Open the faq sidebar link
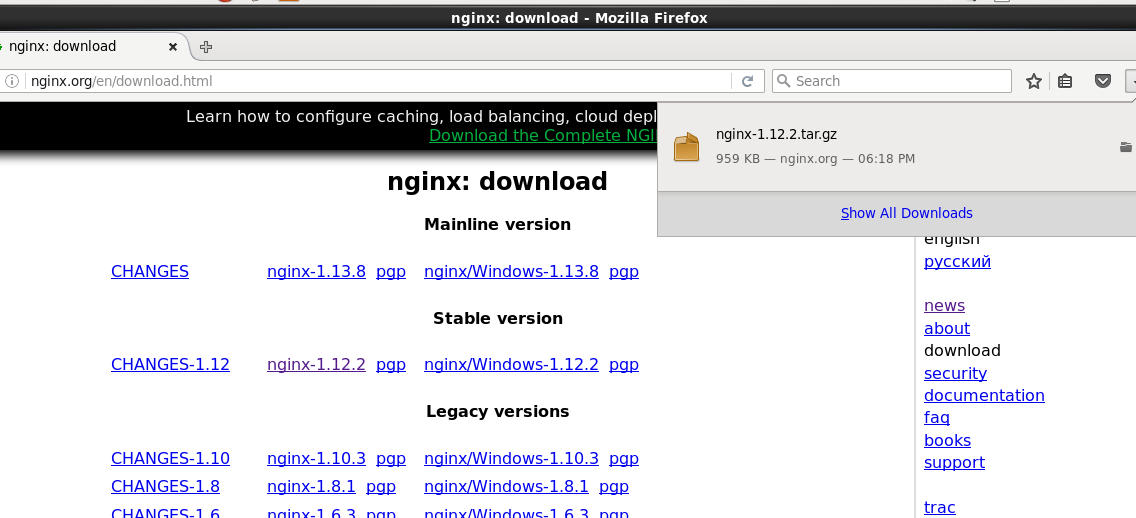 (x=937, y=418)
